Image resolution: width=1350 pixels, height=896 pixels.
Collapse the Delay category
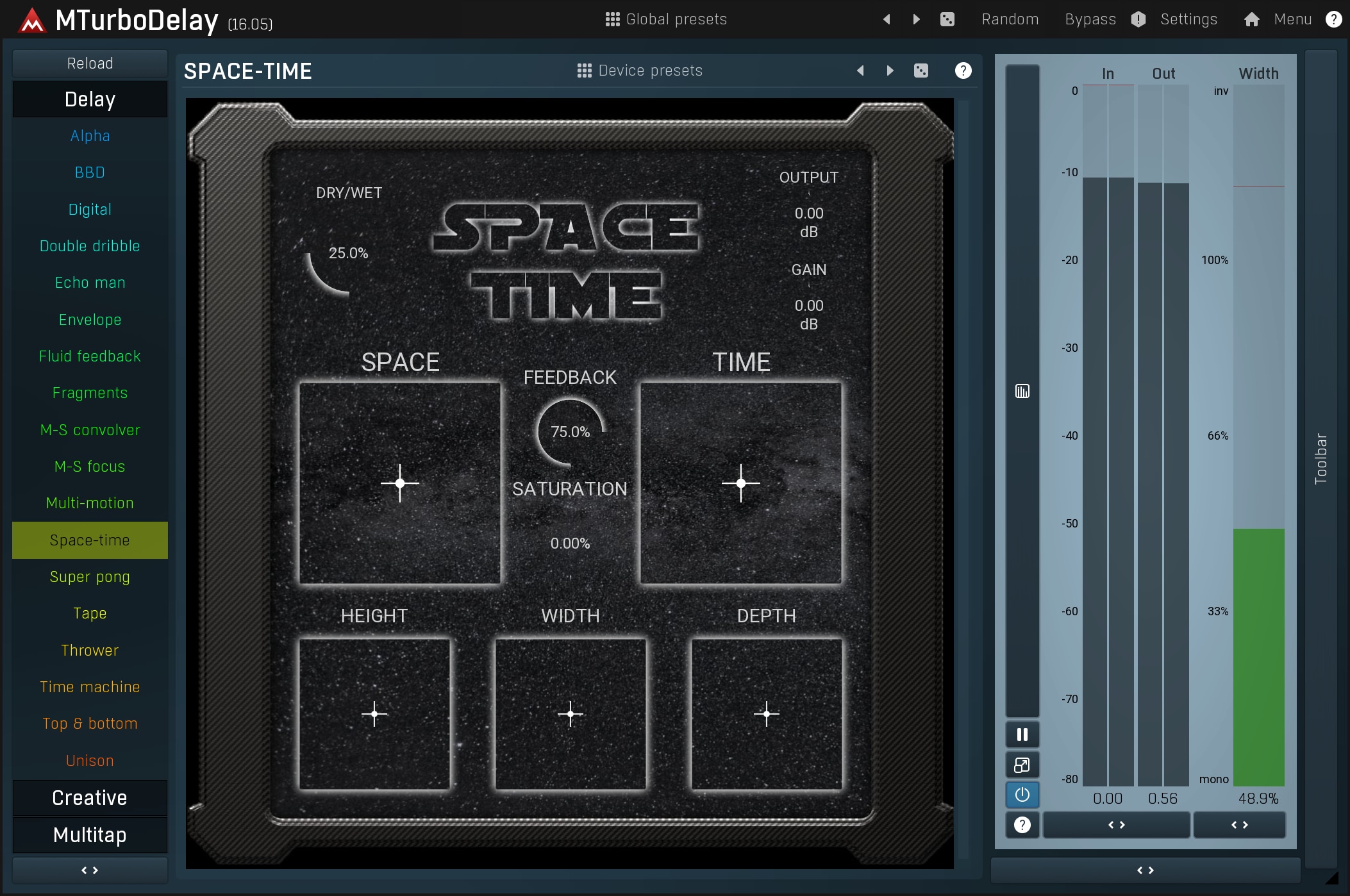point(90,99)
